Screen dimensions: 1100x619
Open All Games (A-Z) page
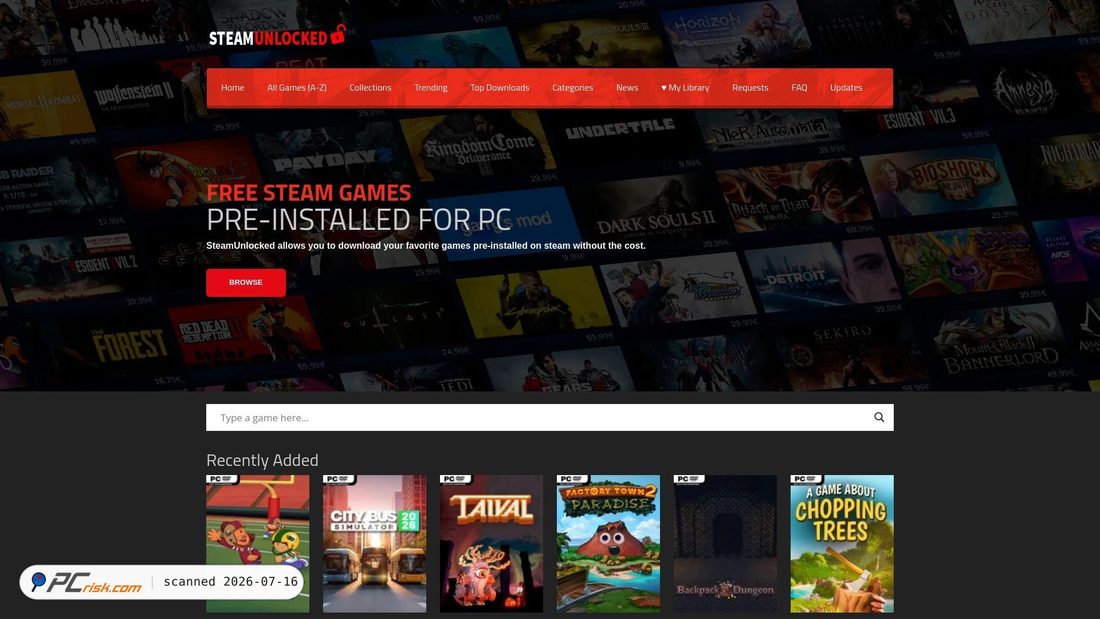(297, 88)
